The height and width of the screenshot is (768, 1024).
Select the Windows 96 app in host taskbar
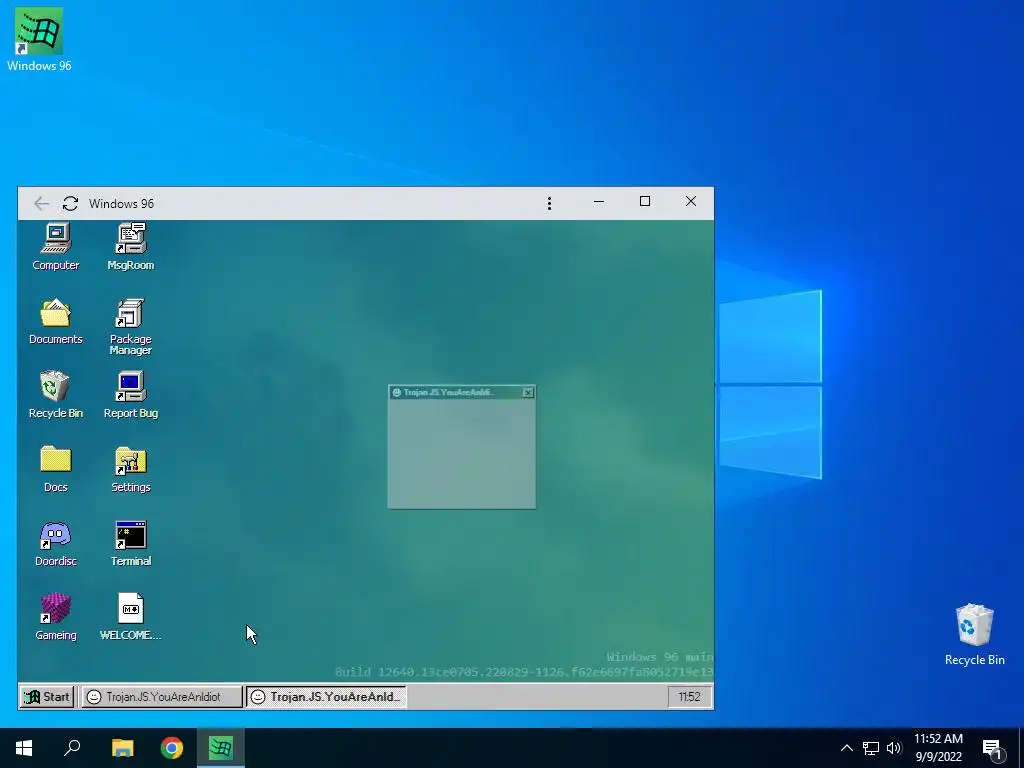(221, 748)
